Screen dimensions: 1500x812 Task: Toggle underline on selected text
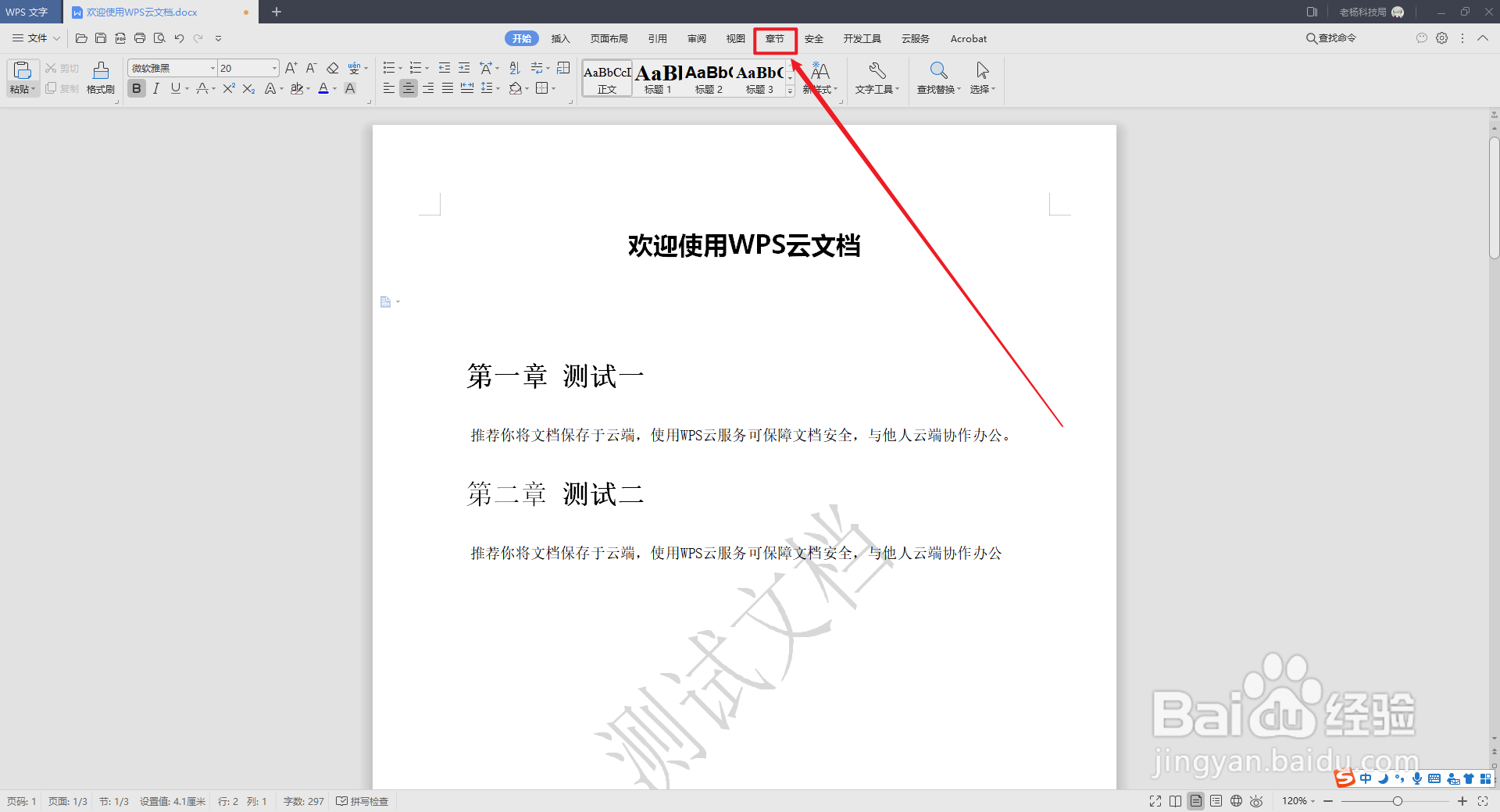pos(174,88)
